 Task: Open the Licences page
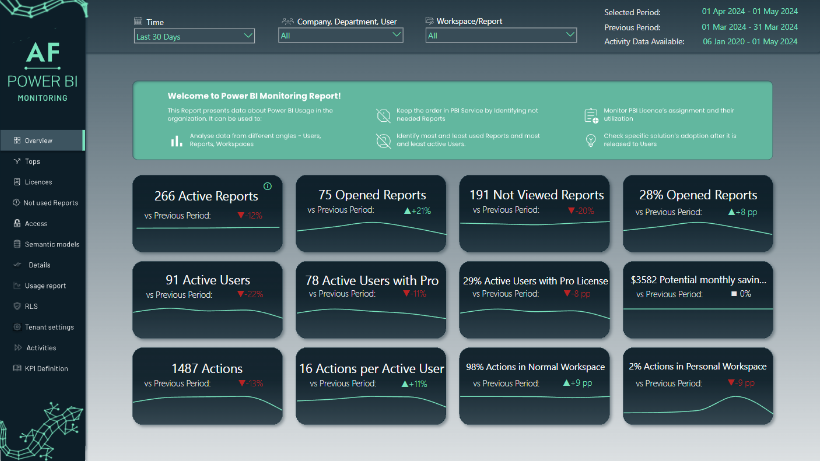42,182
